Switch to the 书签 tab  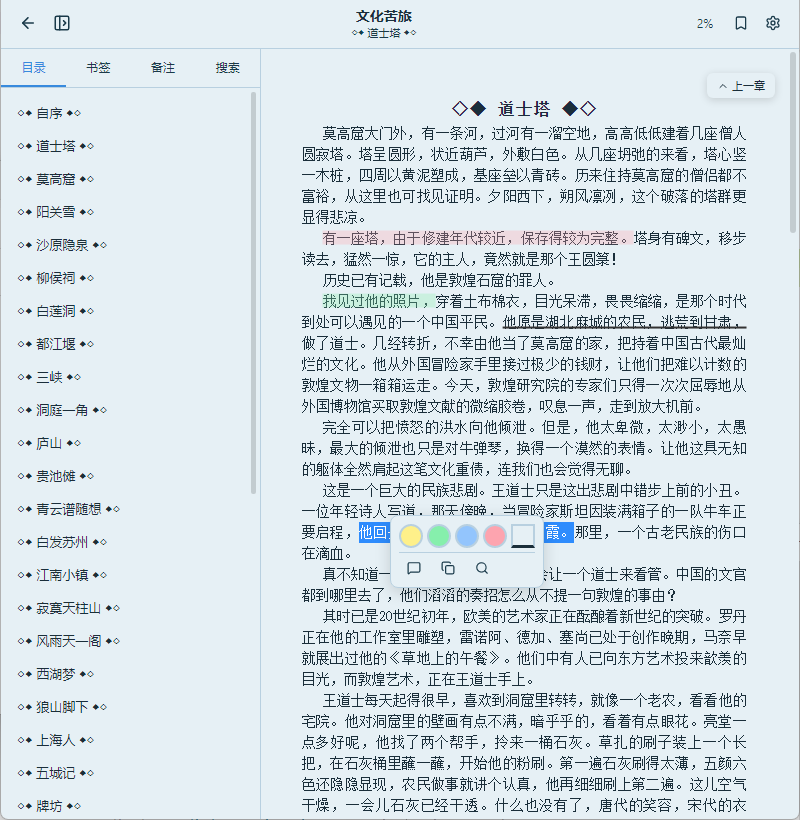pos(98,67)
